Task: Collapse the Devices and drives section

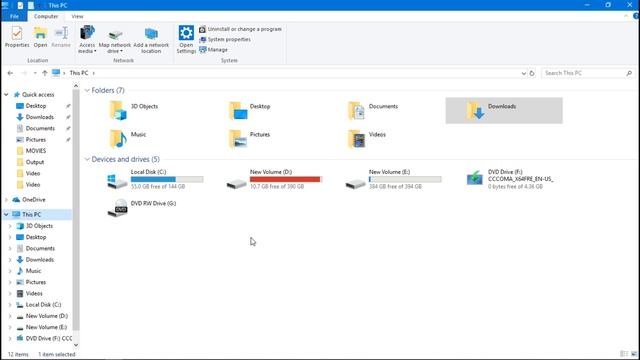Action: pyautogui.click(x=87, y=159)
